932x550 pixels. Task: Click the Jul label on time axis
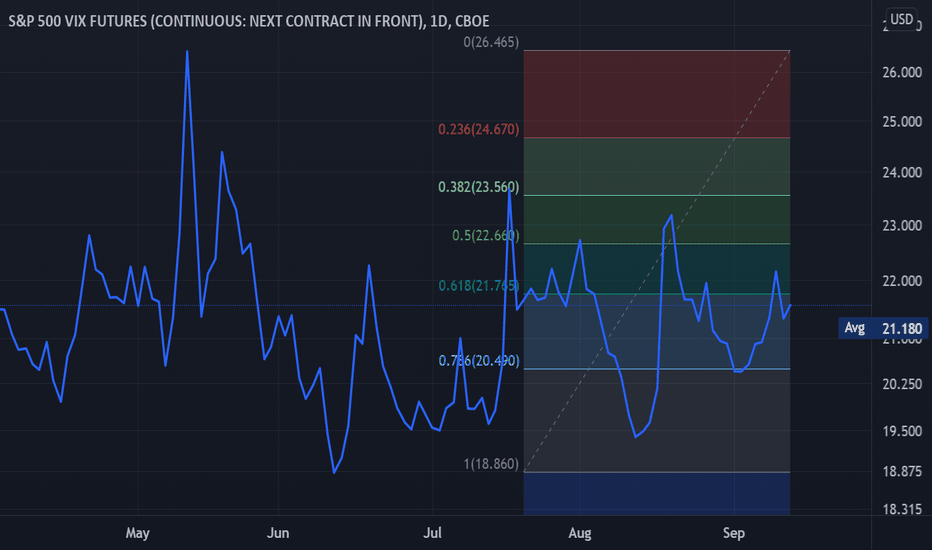432,533
